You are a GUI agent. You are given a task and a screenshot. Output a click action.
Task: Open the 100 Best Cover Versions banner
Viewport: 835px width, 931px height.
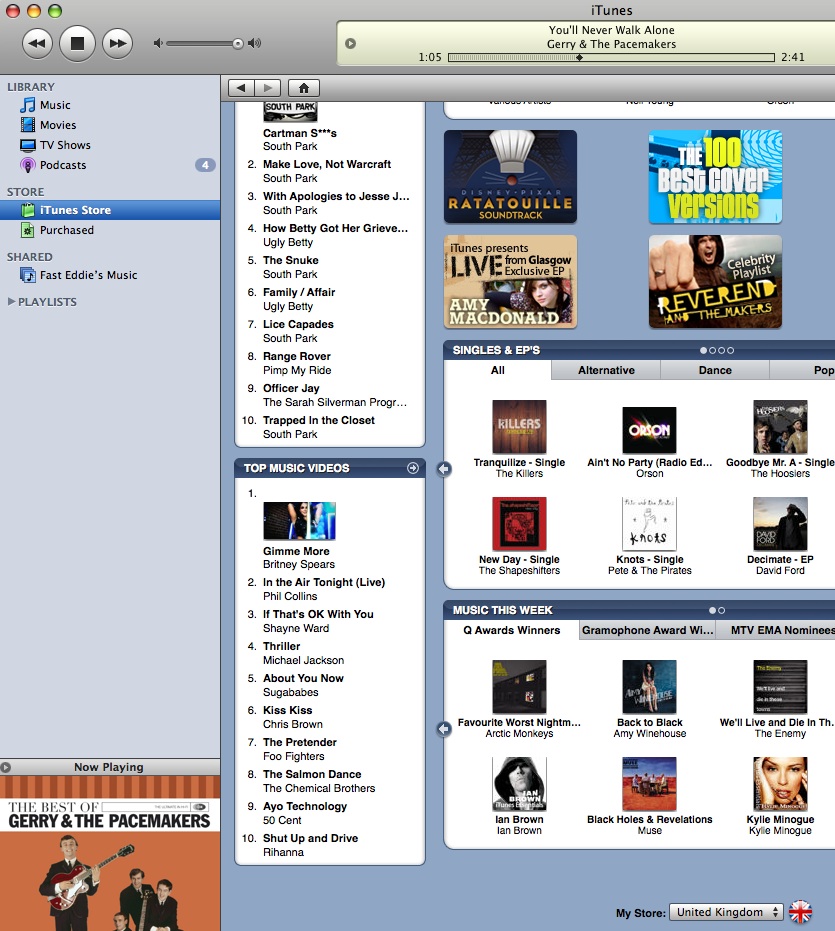click(x=715, y=177)
